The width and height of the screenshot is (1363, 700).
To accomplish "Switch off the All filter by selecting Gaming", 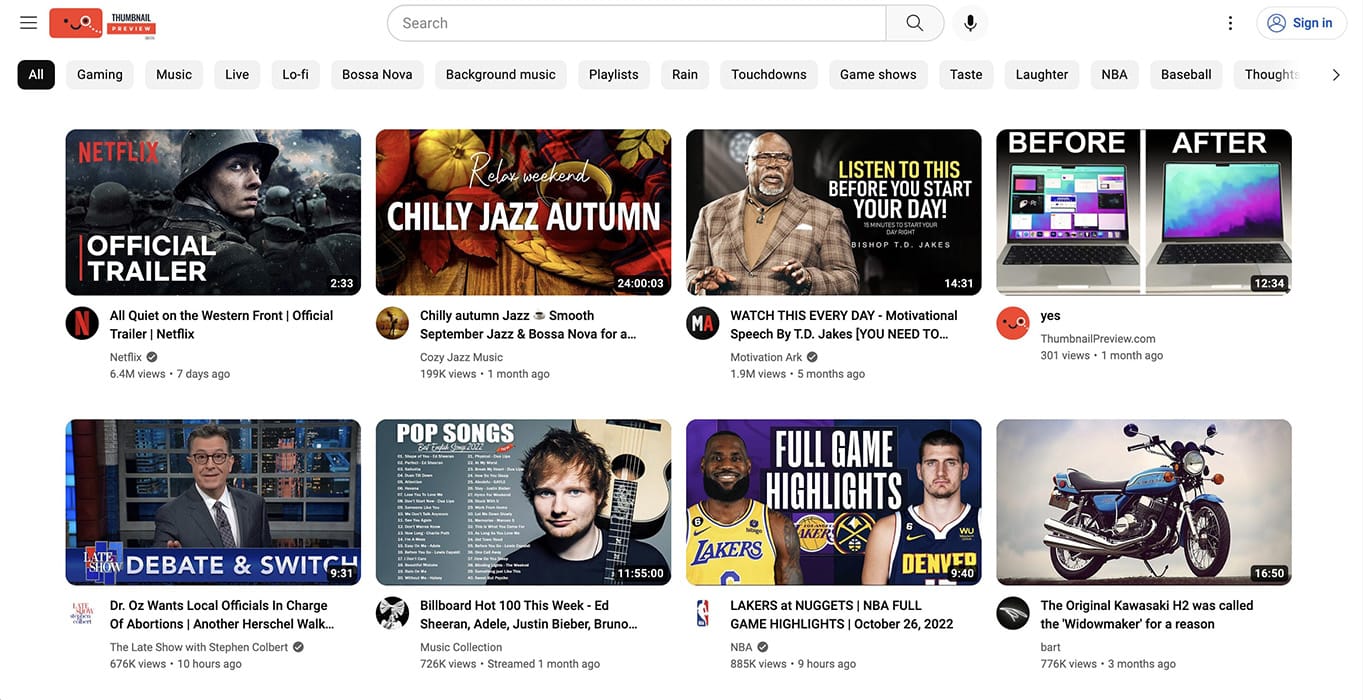I will click(99, 73).
